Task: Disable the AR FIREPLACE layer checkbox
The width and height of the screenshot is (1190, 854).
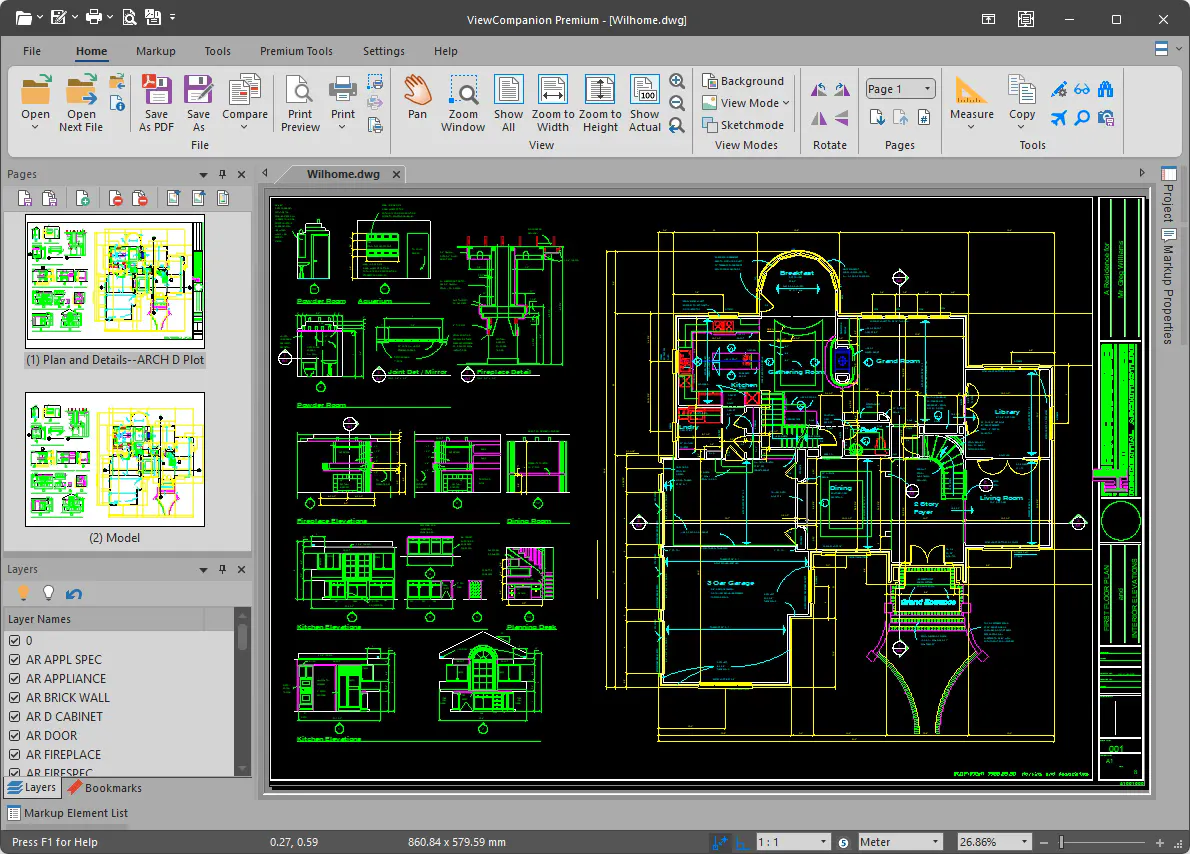Action: coord(14,755)
